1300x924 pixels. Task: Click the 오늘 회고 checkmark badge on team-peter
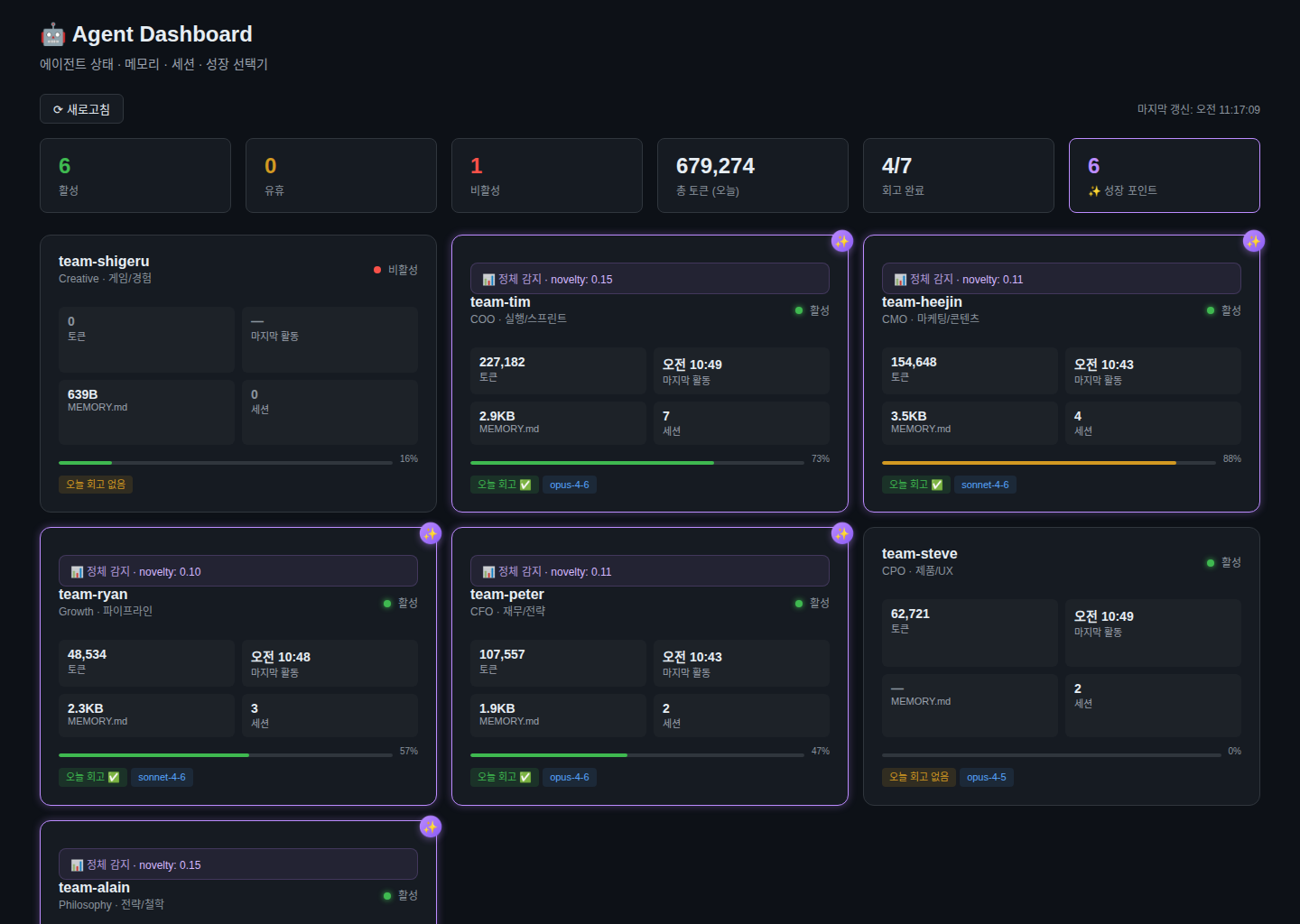pyautogui.click(x=504, y=777)
